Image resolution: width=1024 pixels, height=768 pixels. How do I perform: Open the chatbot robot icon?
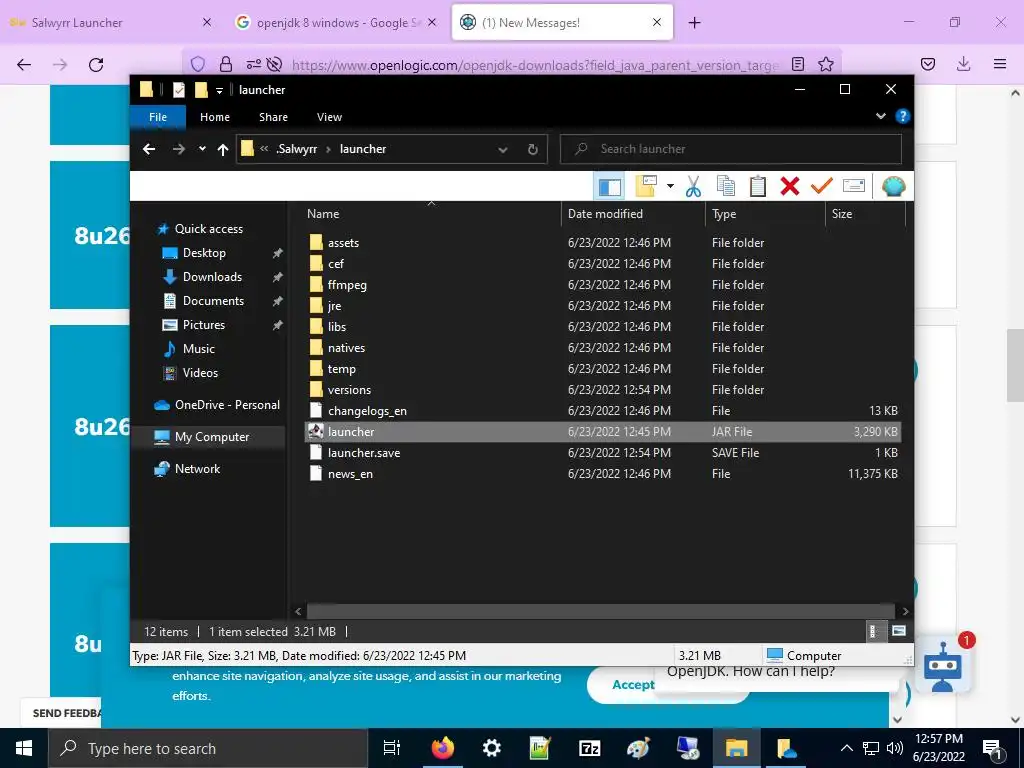(x=942, y=666)
